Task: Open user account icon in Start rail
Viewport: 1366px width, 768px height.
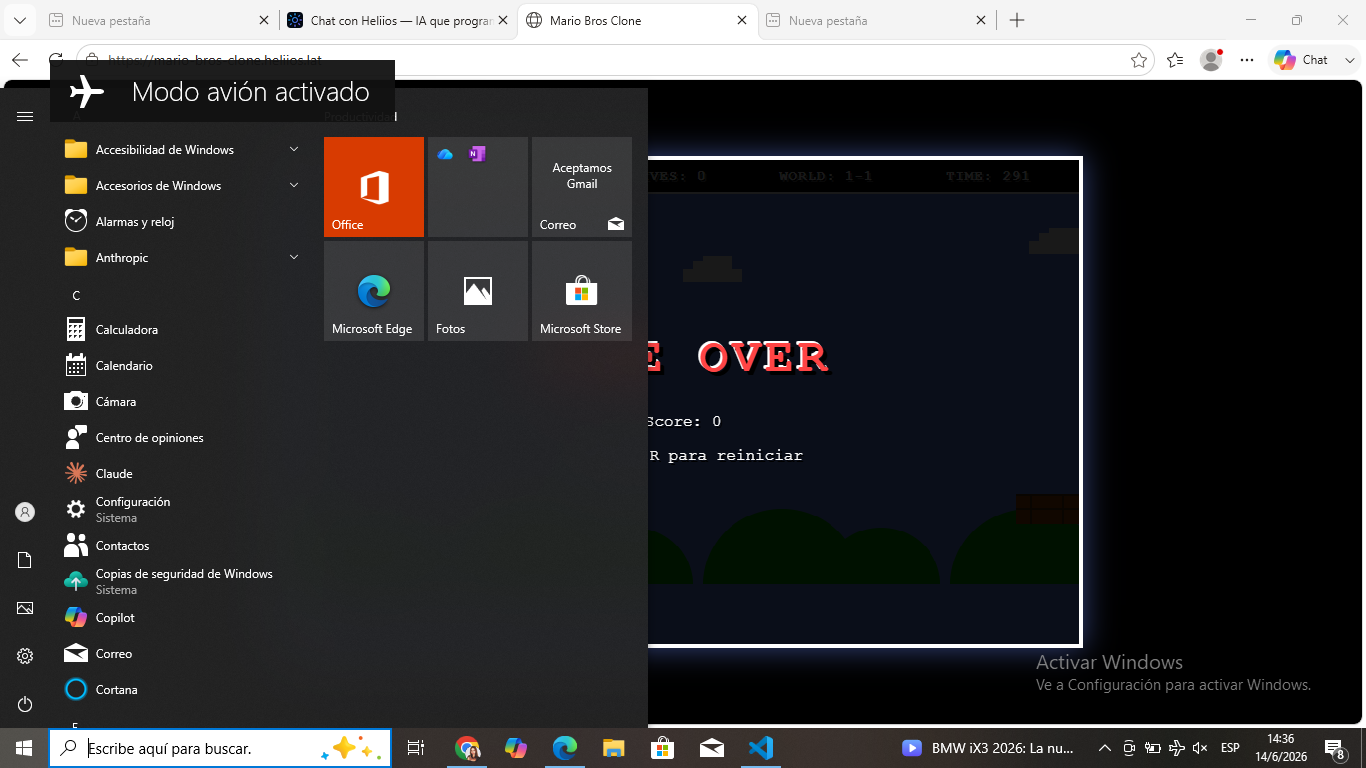Action: click(x=25, y=512)
